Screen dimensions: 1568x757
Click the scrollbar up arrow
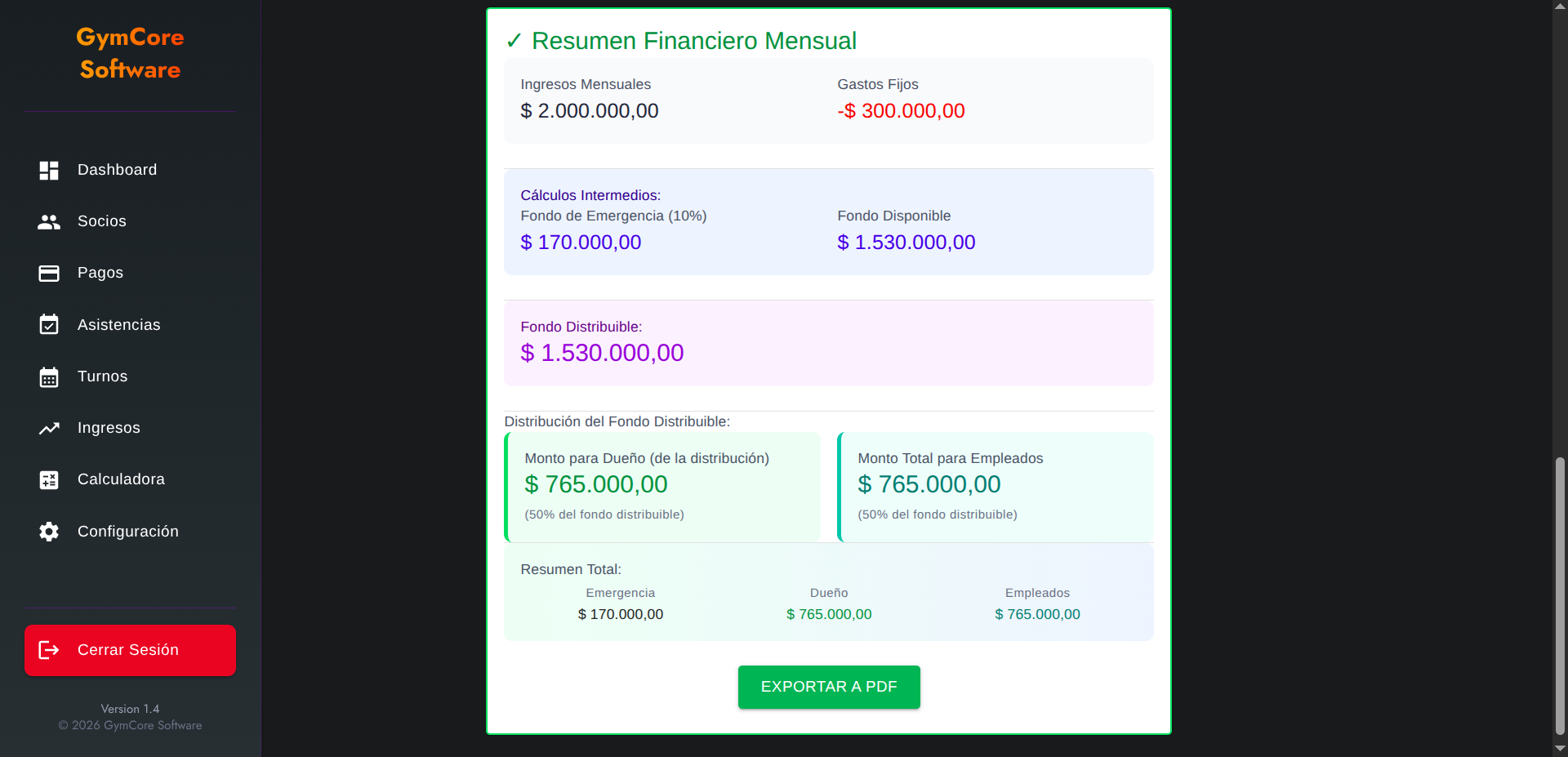pyautogui.click(x=1560, y=6)
